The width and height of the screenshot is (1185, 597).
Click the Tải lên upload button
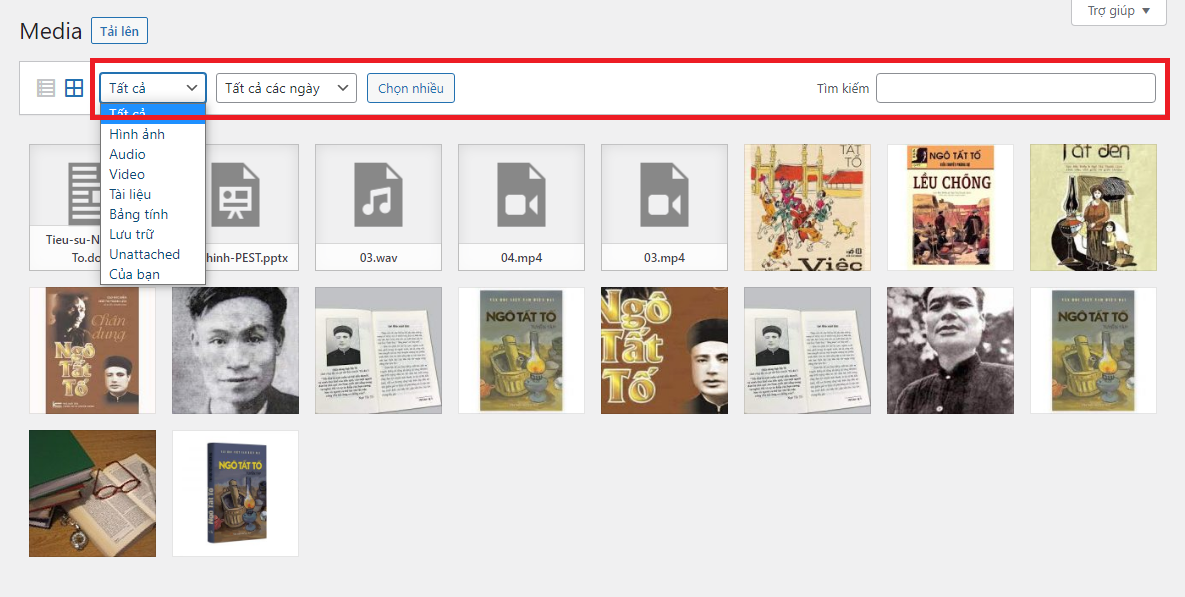coord(119,31)
